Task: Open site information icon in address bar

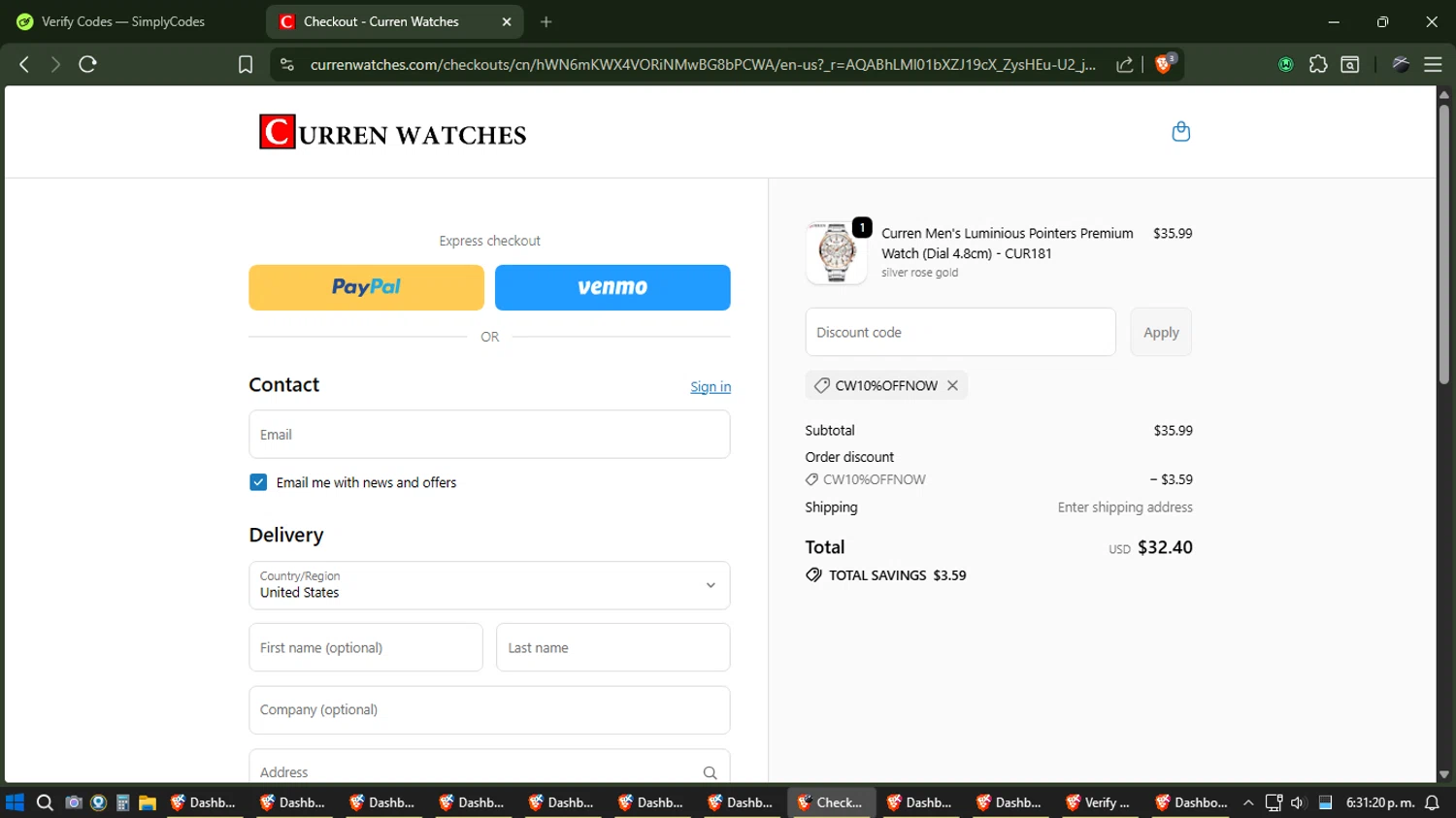Action: tap(286, 64)
